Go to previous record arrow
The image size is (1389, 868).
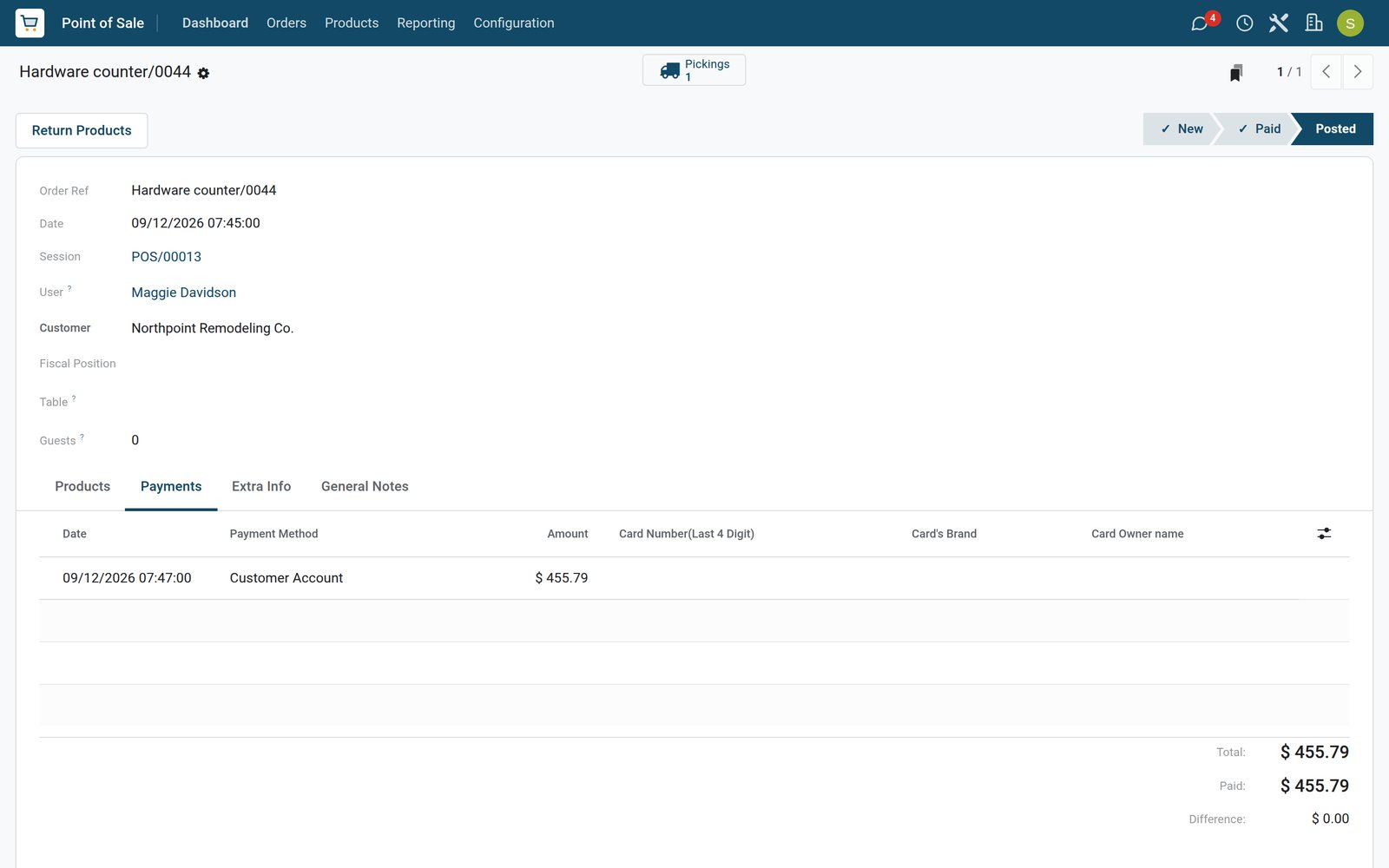point(1326,72)
